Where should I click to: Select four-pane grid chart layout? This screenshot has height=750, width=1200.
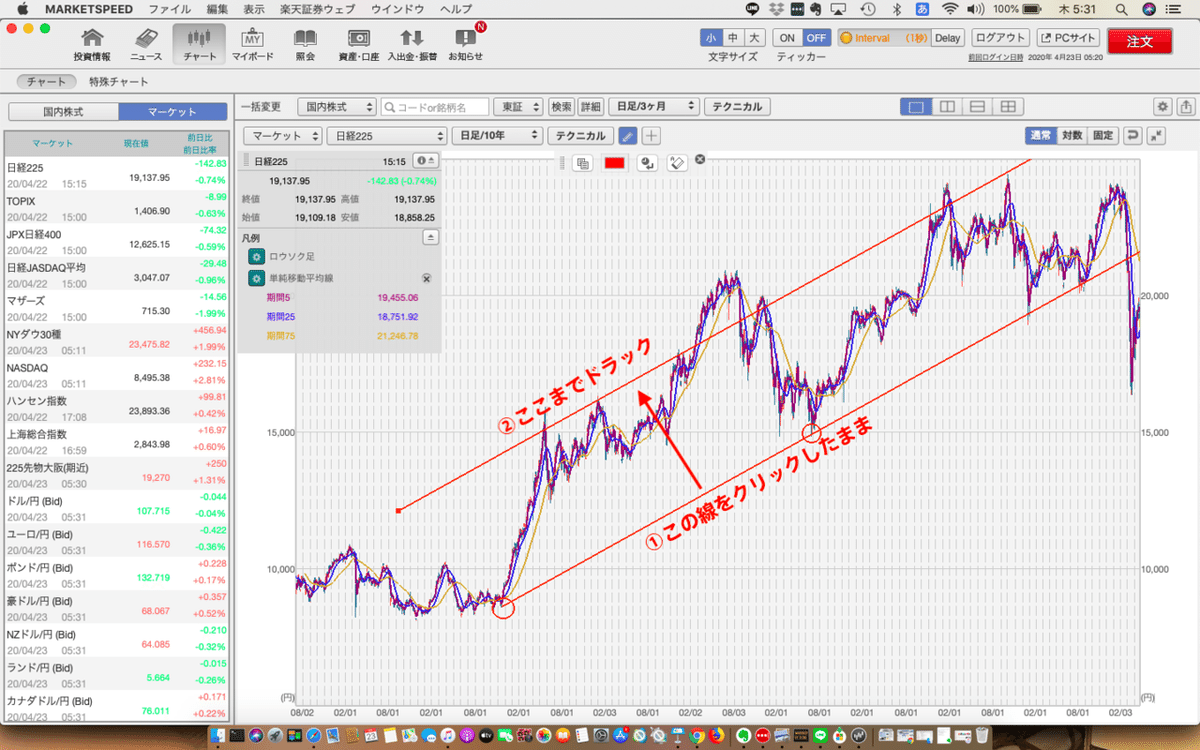1009,106
